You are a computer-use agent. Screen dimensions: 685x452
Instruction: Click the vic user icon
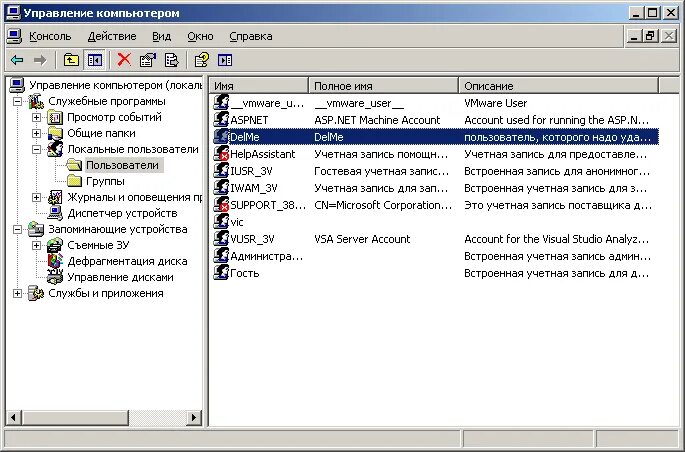(221, 222)
